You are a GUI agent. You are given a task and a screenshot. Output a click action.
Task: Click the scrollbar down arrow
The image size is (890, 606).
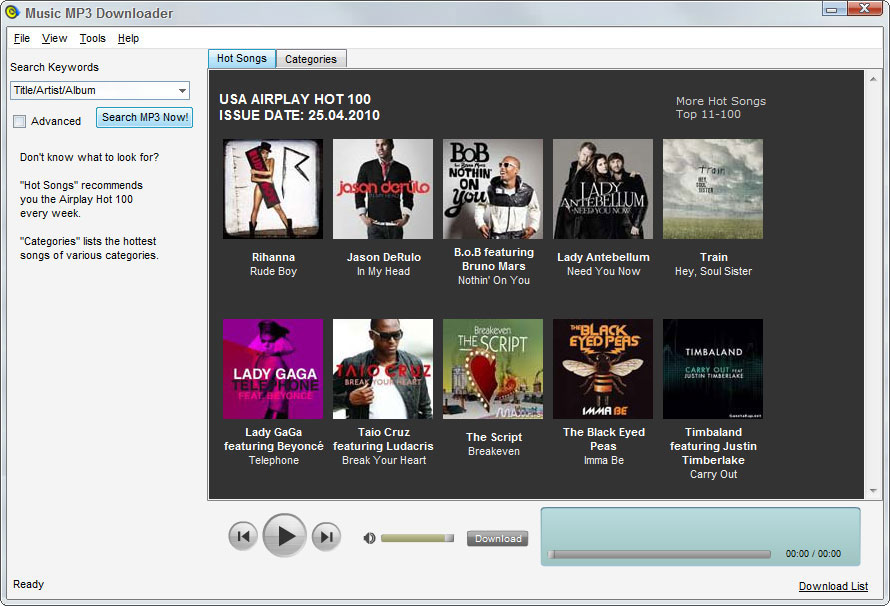click(x=873, y=491)
